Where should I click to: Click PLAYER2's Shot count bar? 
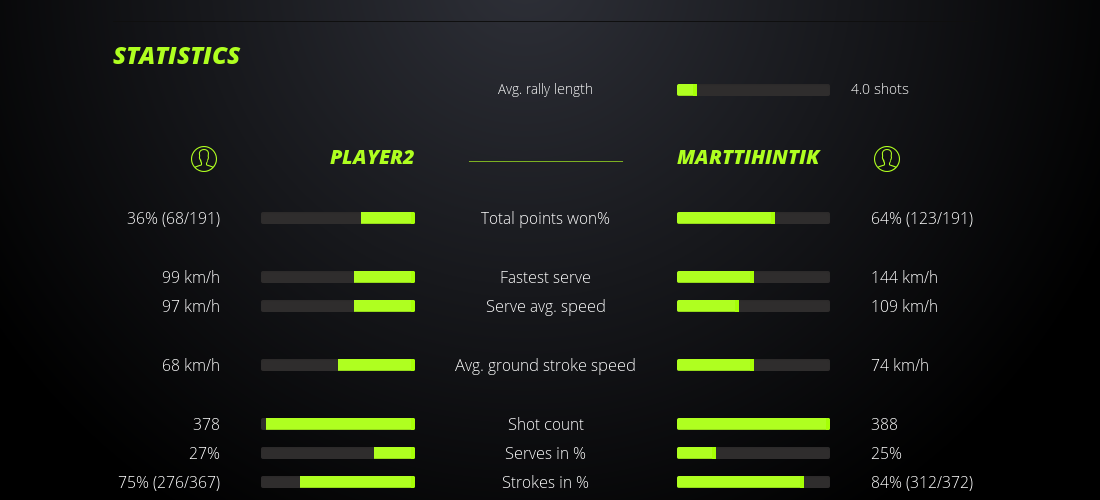tap(338, 424)
